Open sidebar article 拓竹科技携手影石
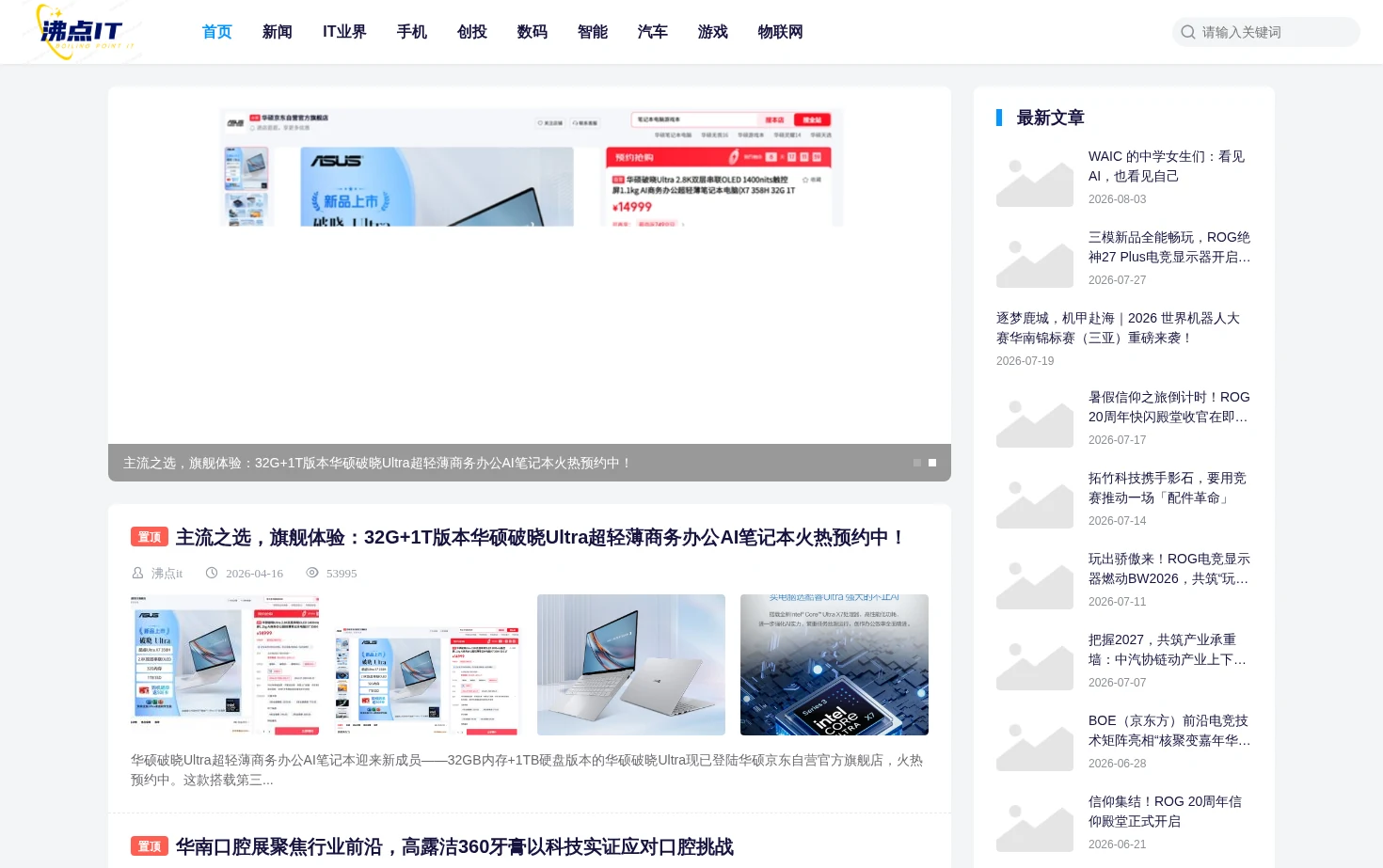The width and height of the screenshot is (1383, 868). click(1168, 488)
